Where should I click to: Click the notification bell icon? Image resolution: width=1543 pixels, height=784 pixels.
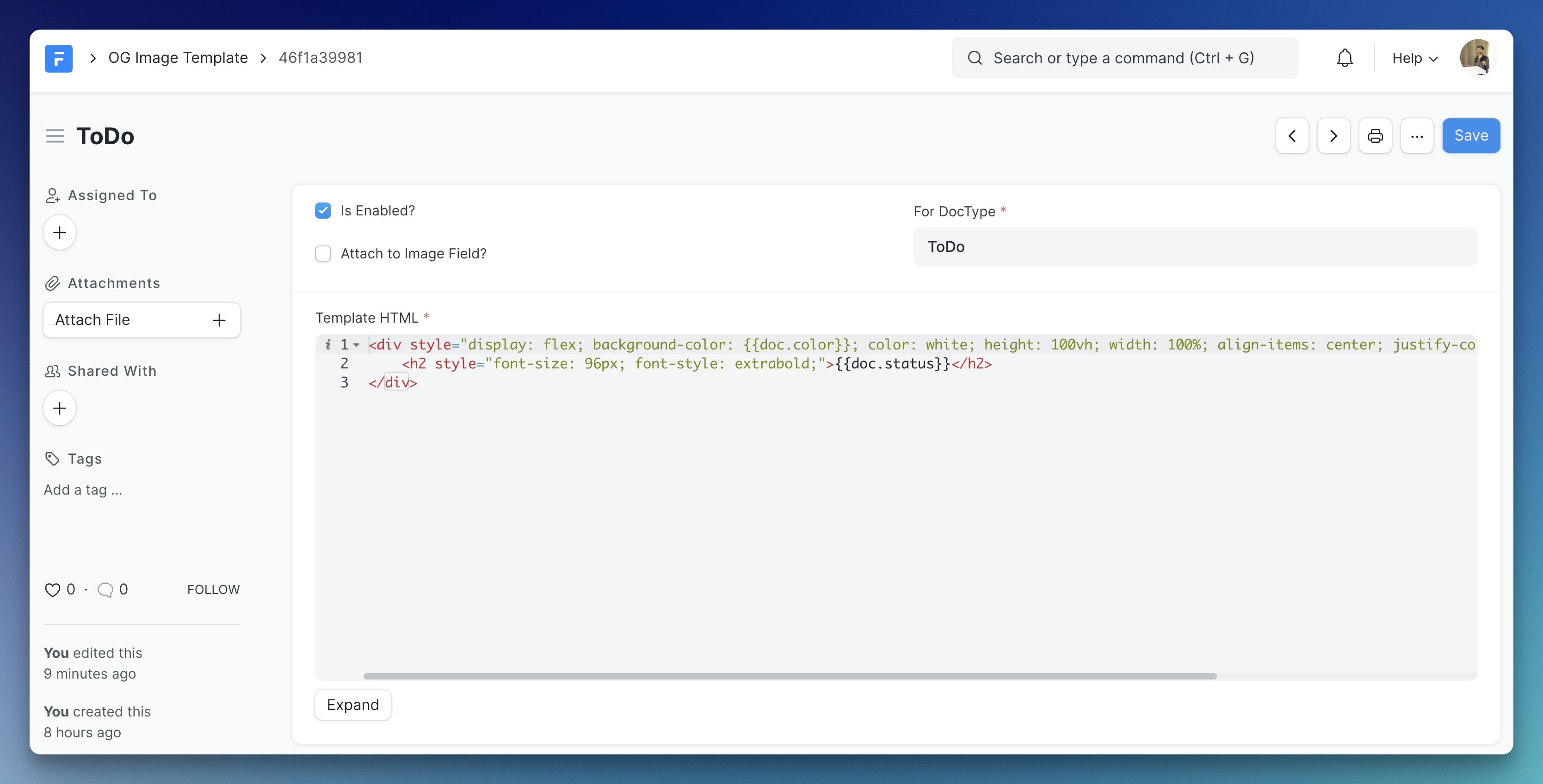click(1345, 57)
